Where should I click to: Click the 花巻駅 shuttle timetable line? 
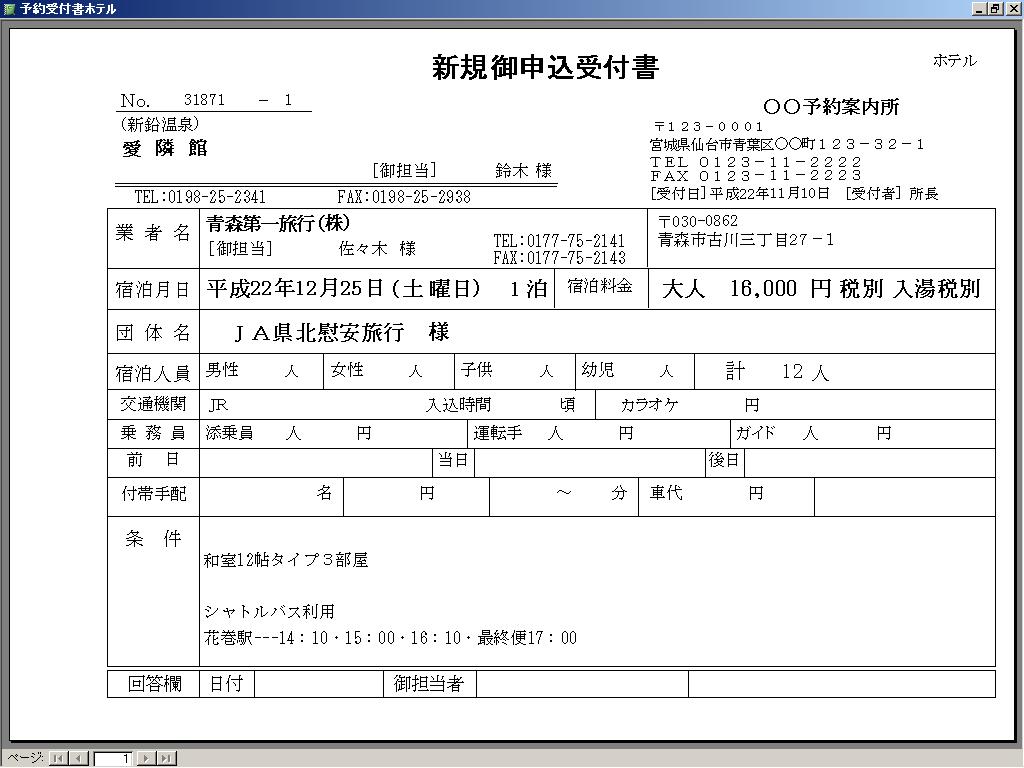tap(391, 638)
